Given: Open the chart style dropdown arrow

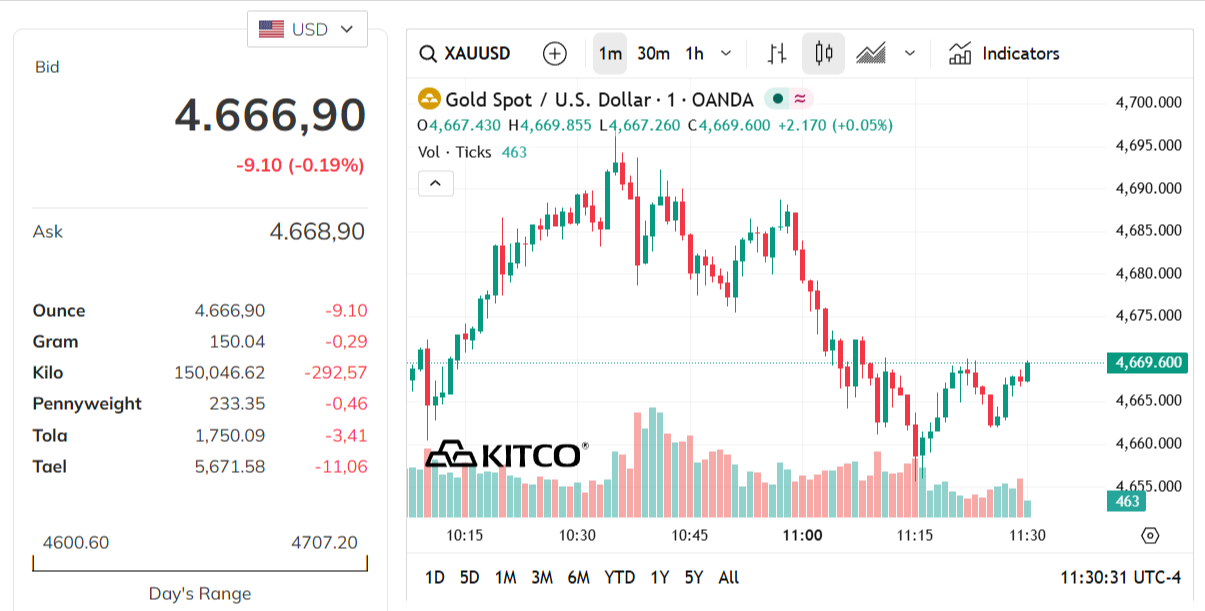Looking at the screenshot, I should (x=908, y=53).
